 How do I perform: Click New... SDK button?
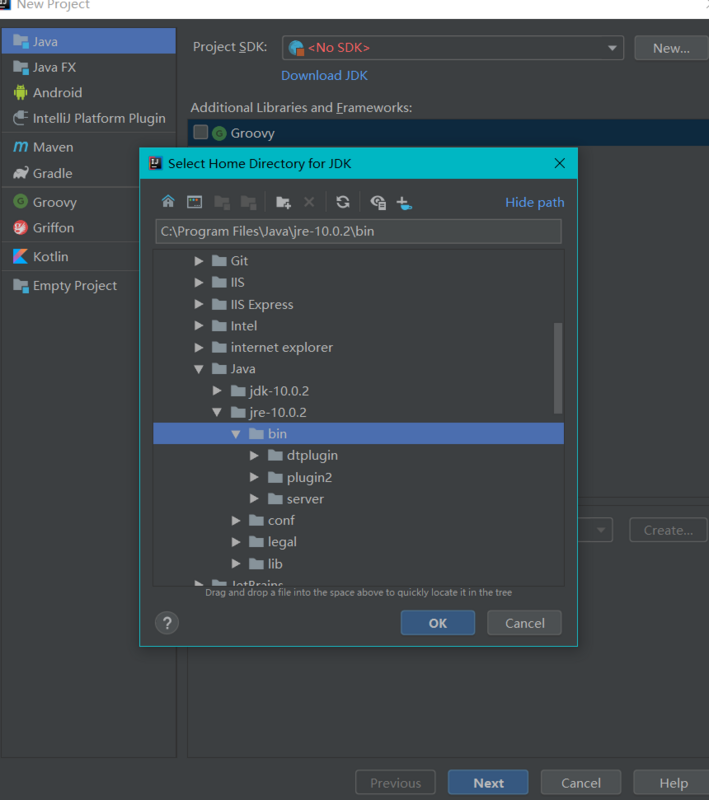[x=671, y=48]
